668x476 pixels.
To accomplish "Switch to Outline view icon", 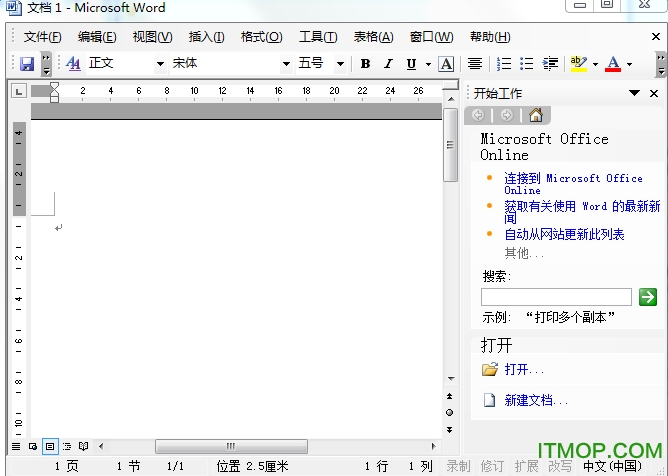I will click(x=67, y=447).
